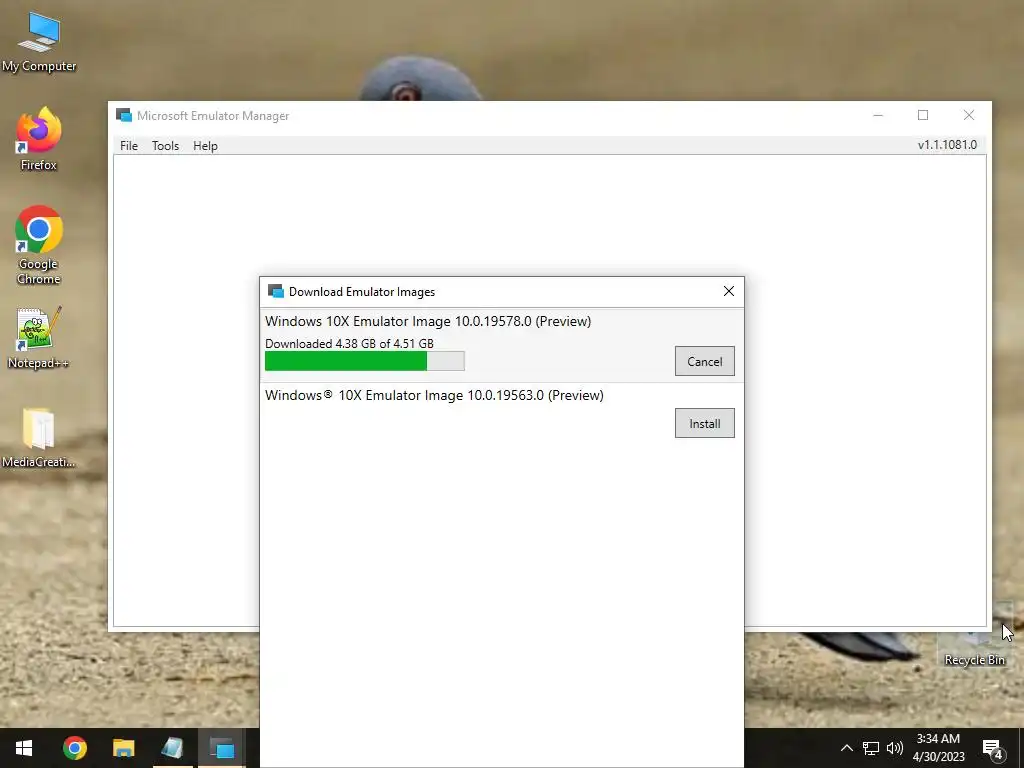Open the Tools menu

click(x=165, y=146)
